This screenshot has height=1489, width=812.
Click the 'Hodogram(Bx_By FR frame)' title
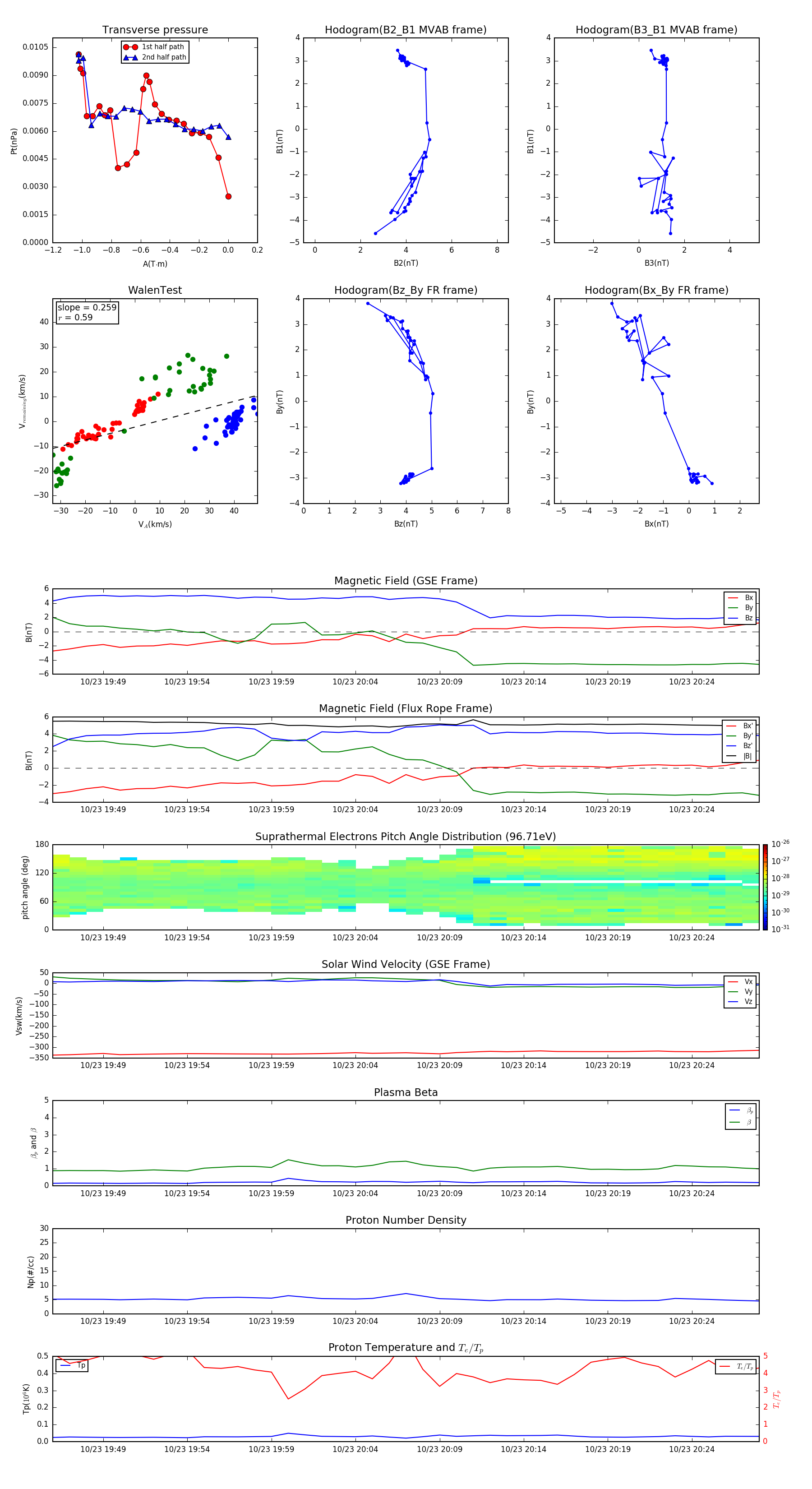click(x=656, y=290)
